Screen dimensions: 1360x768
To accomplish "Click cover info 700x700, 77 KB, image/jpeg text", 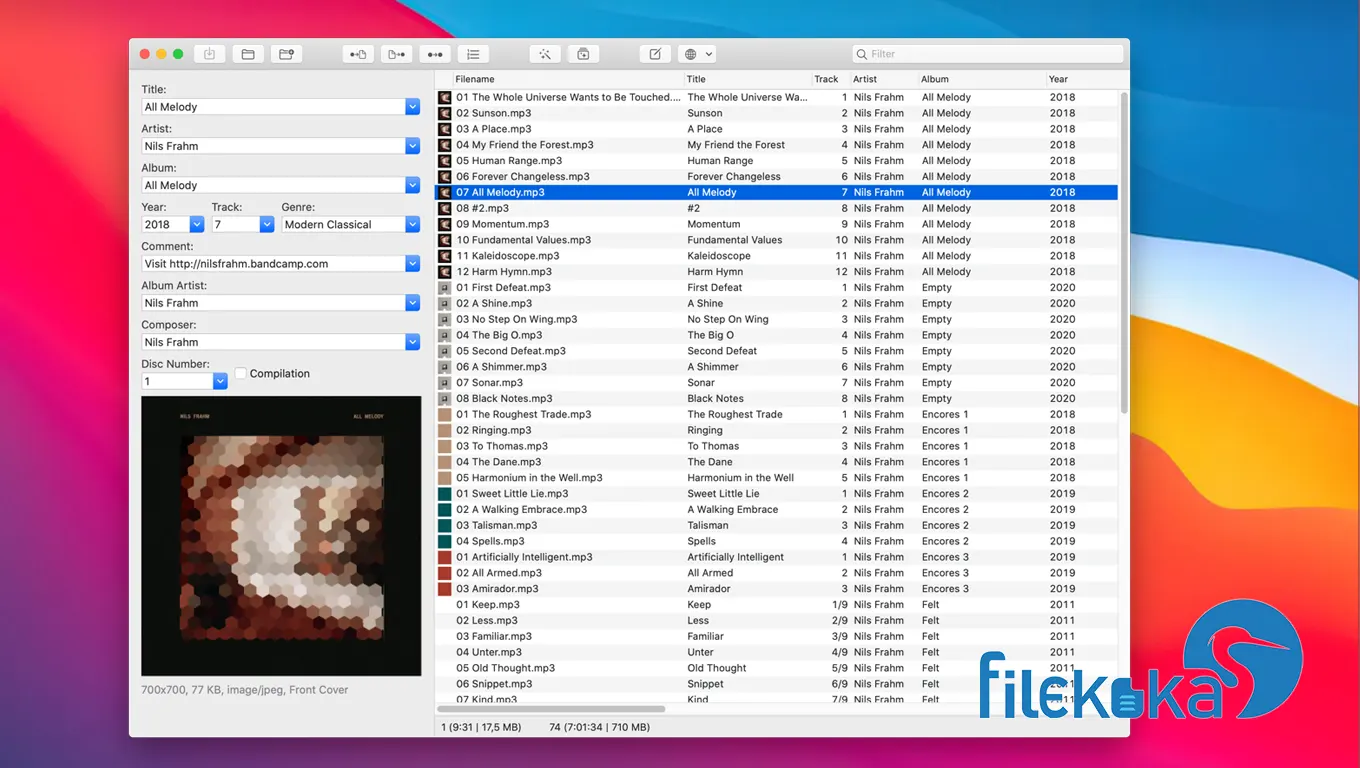I will (x=245, y=690).
